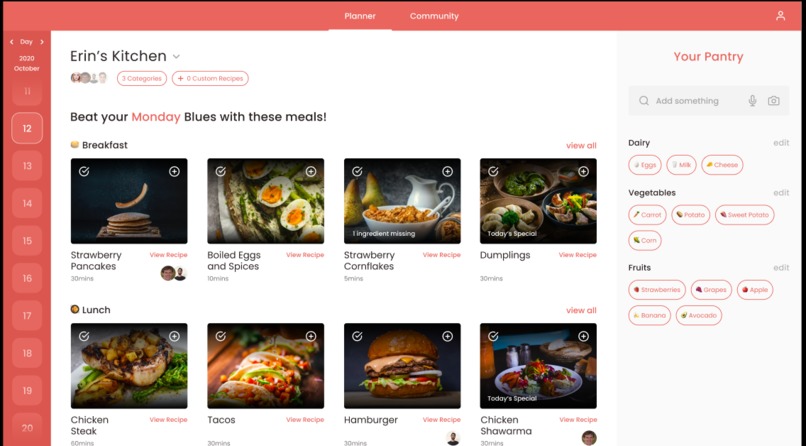Click the Add something search field

708,101
